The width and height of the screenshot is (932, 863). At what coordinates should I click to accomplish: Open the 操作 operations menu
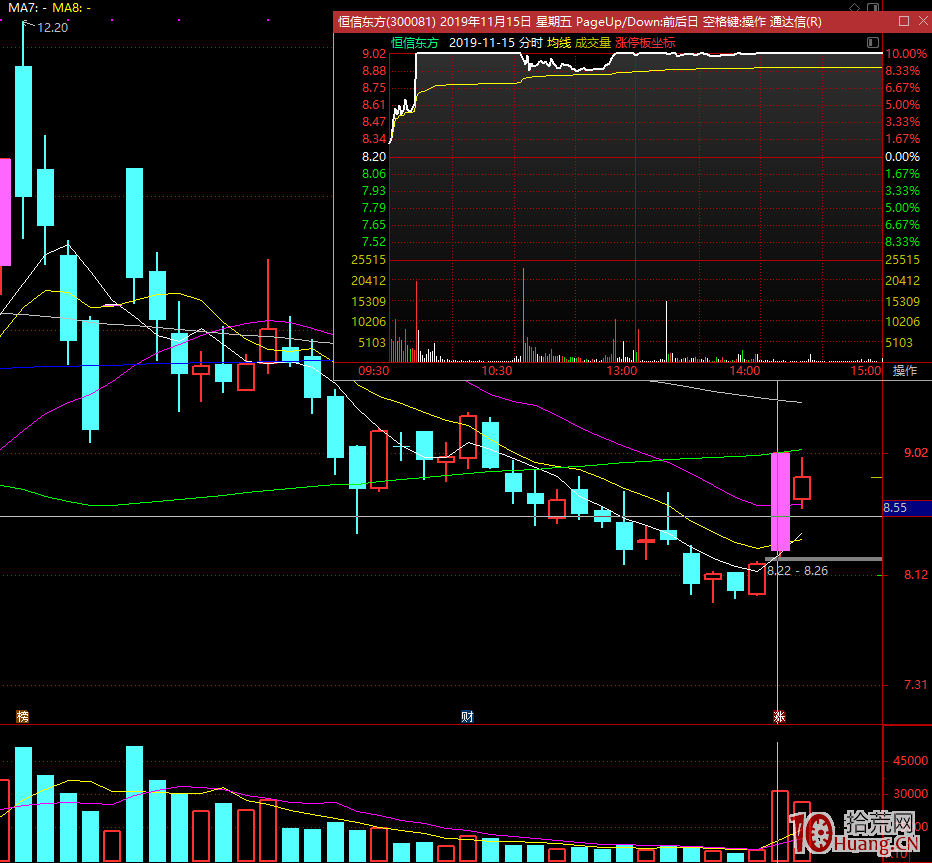pos(904,371)
